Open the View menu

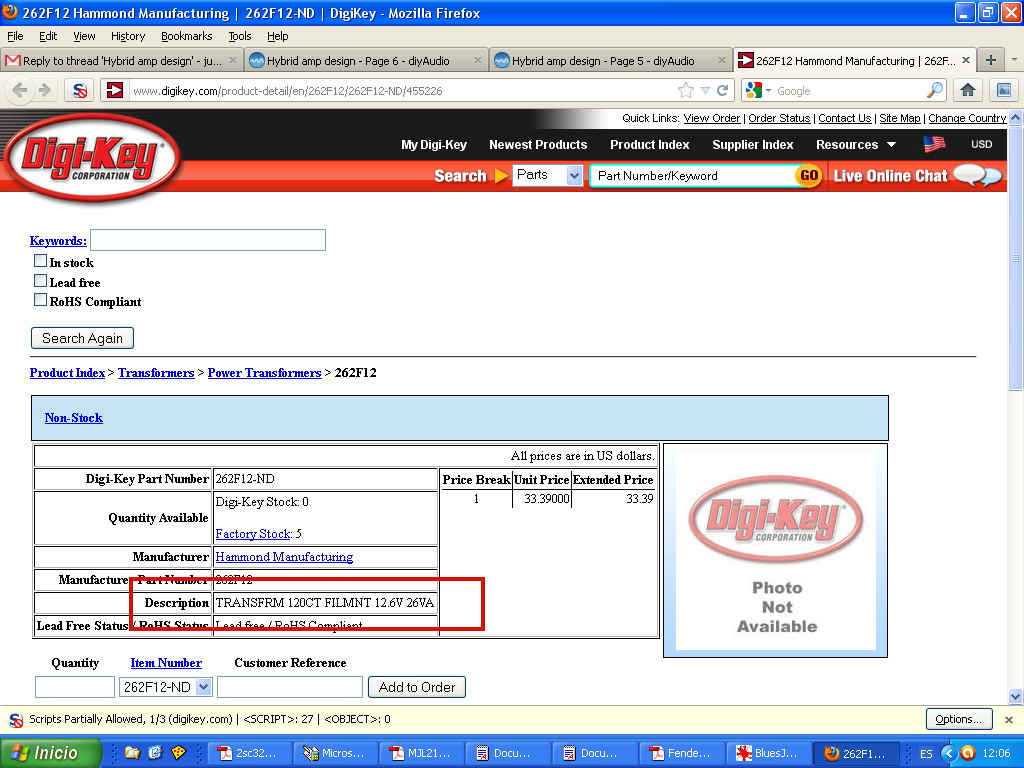coord(84,36)
